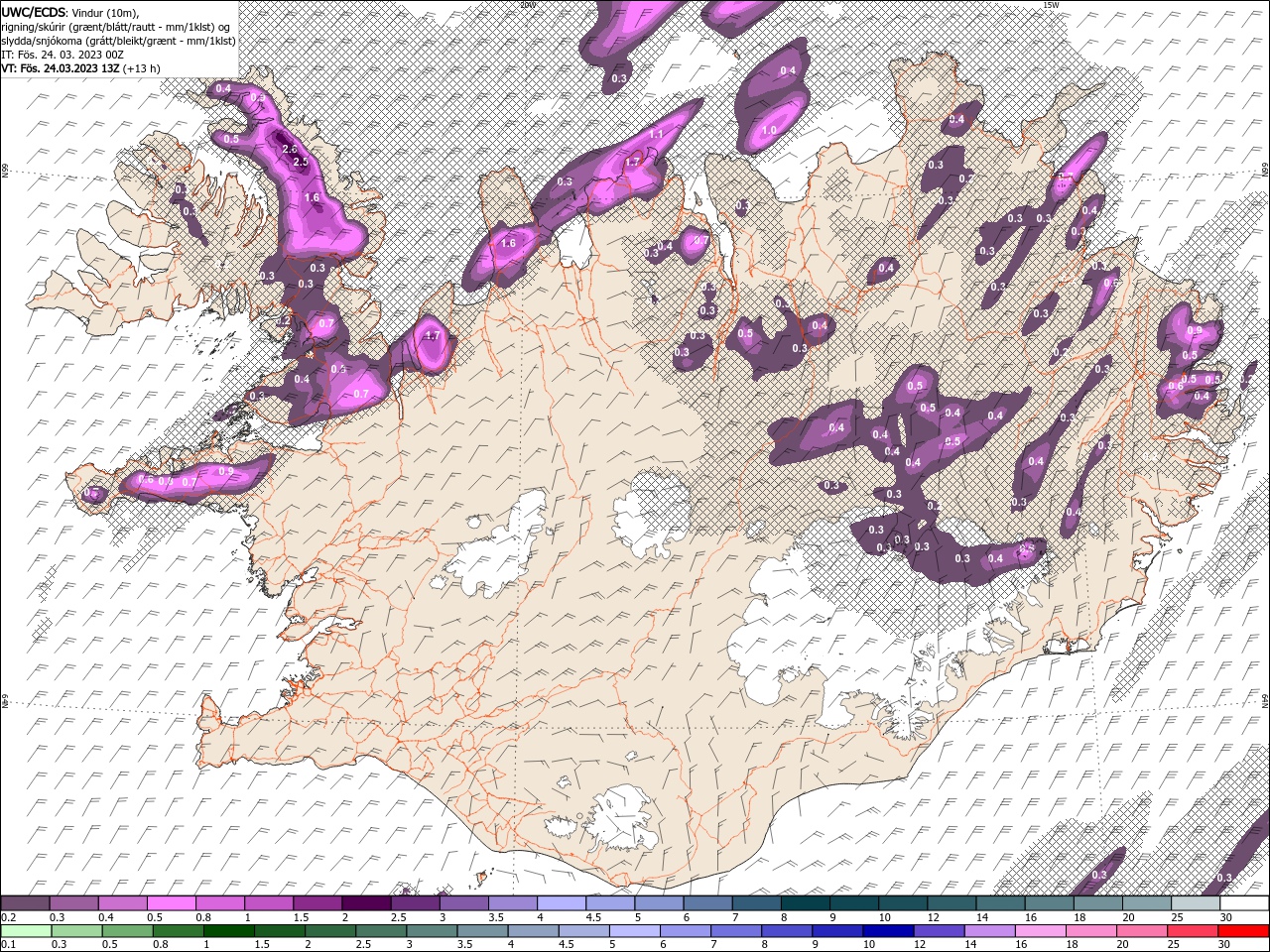Click the 'UWC/ECDS: Vindur (10m)' title text
Image resolution: width=1270 pixels, height=952 pixels.
(x=69, y=12)
